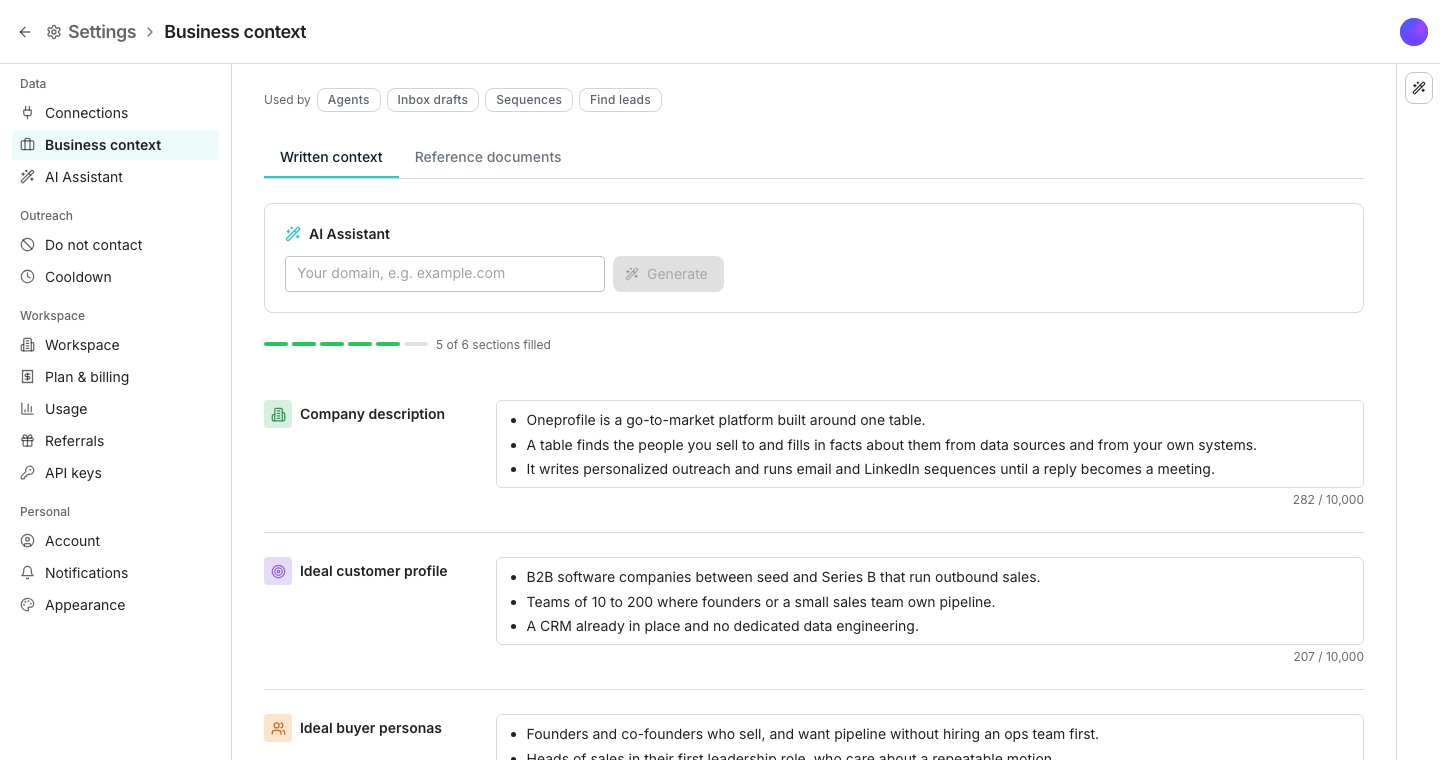Image resolution: width=1440 pixels, height=760 pixels.
Task: Click the Agents tag
Action: (x=348, y=100)
